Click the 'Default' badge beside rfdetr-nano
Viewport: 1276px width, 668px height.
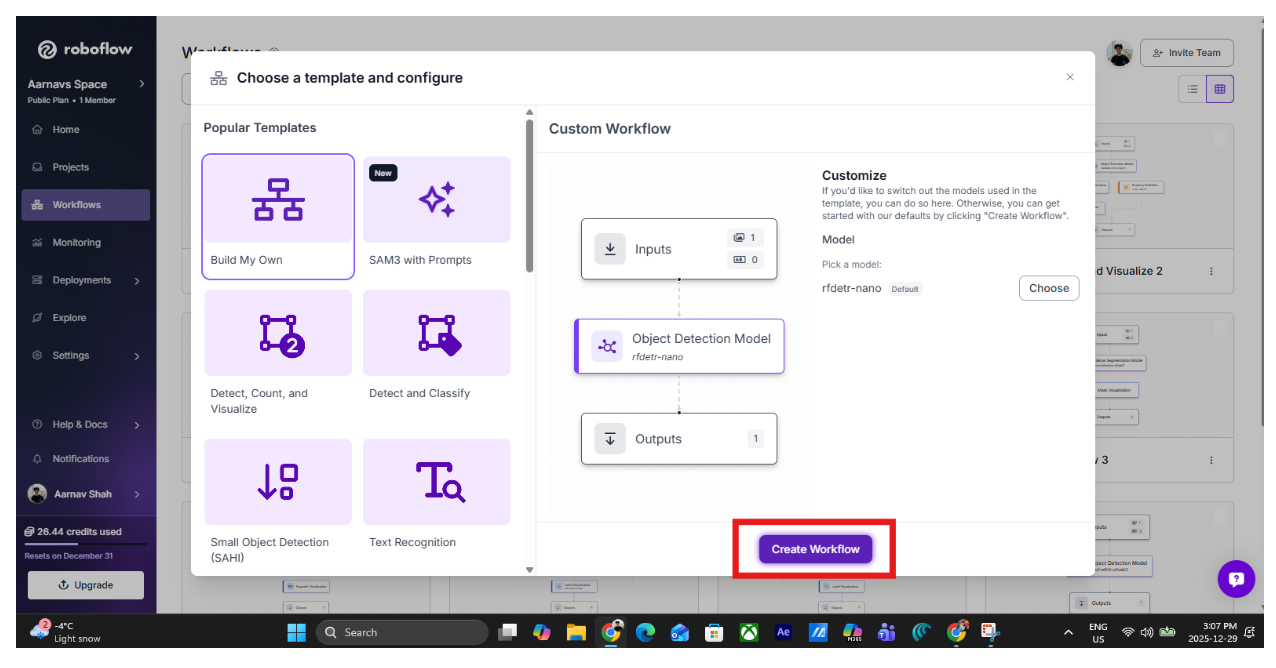[x=905, y=289]
